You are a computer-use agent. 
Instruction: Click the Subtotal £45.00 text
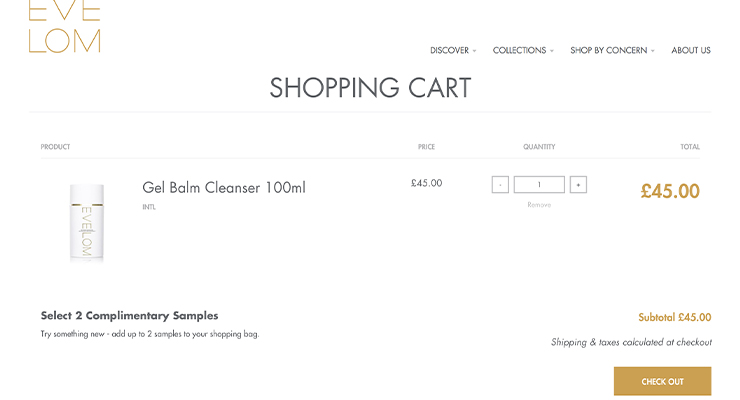tap(675, 318)
